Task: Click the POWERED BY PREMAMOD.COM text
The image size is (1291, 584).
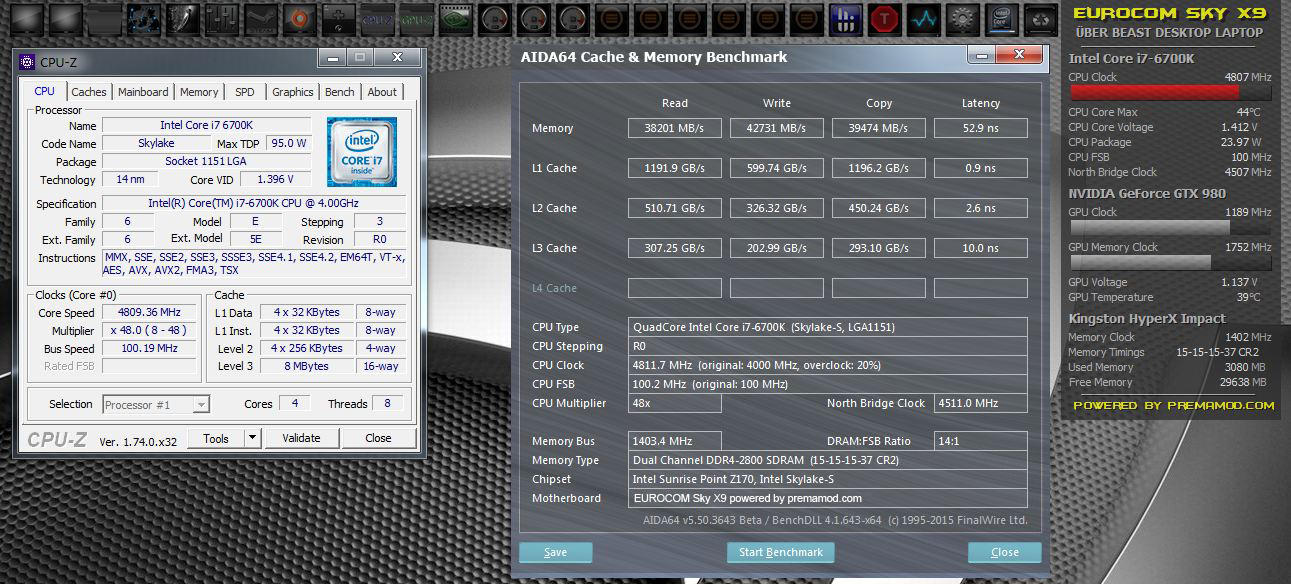Action: [1174, 405]
